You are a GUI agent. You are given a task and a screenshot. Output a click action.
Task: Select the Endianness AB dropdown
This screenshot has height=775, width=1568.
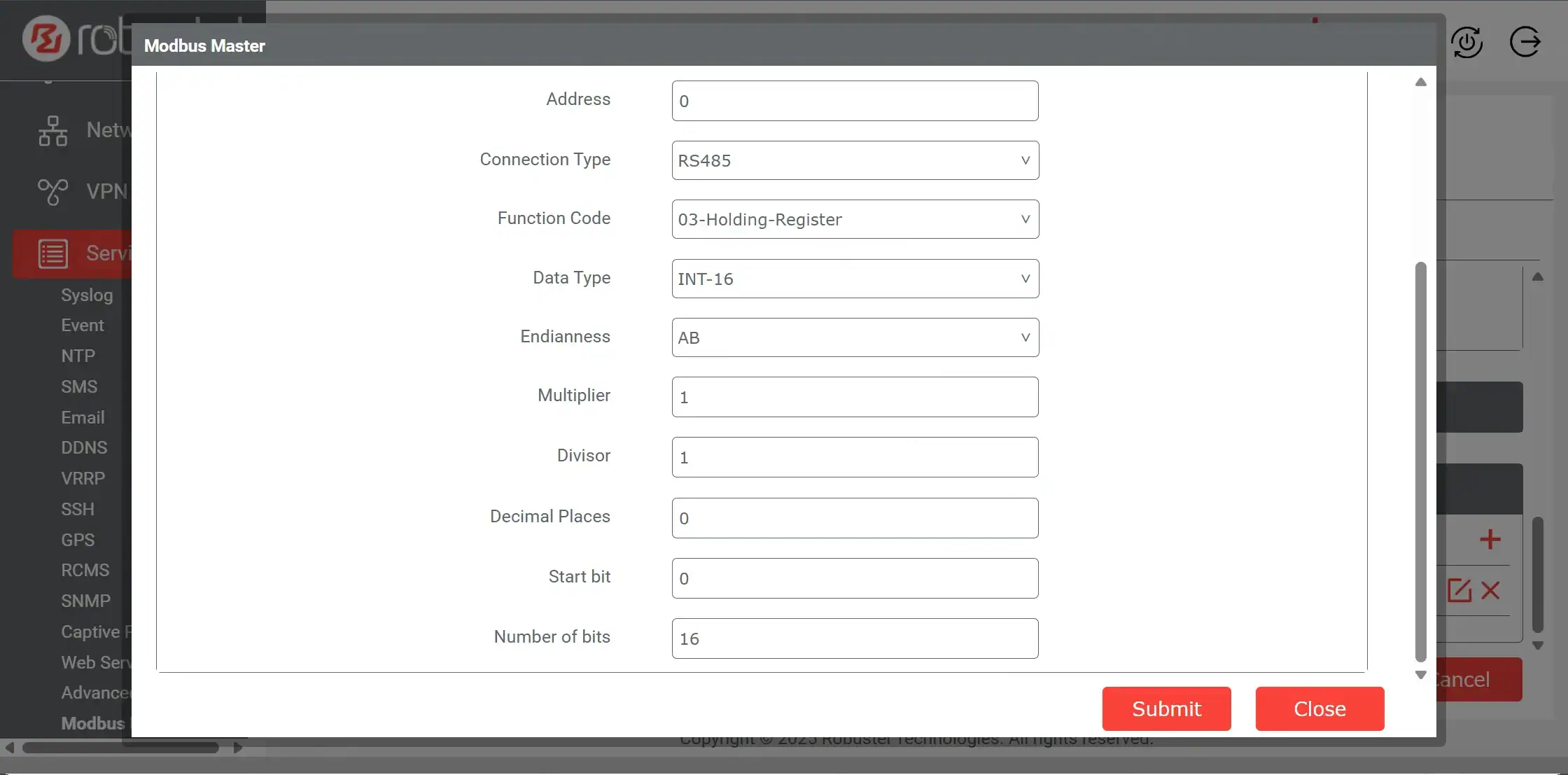(855, 337)
